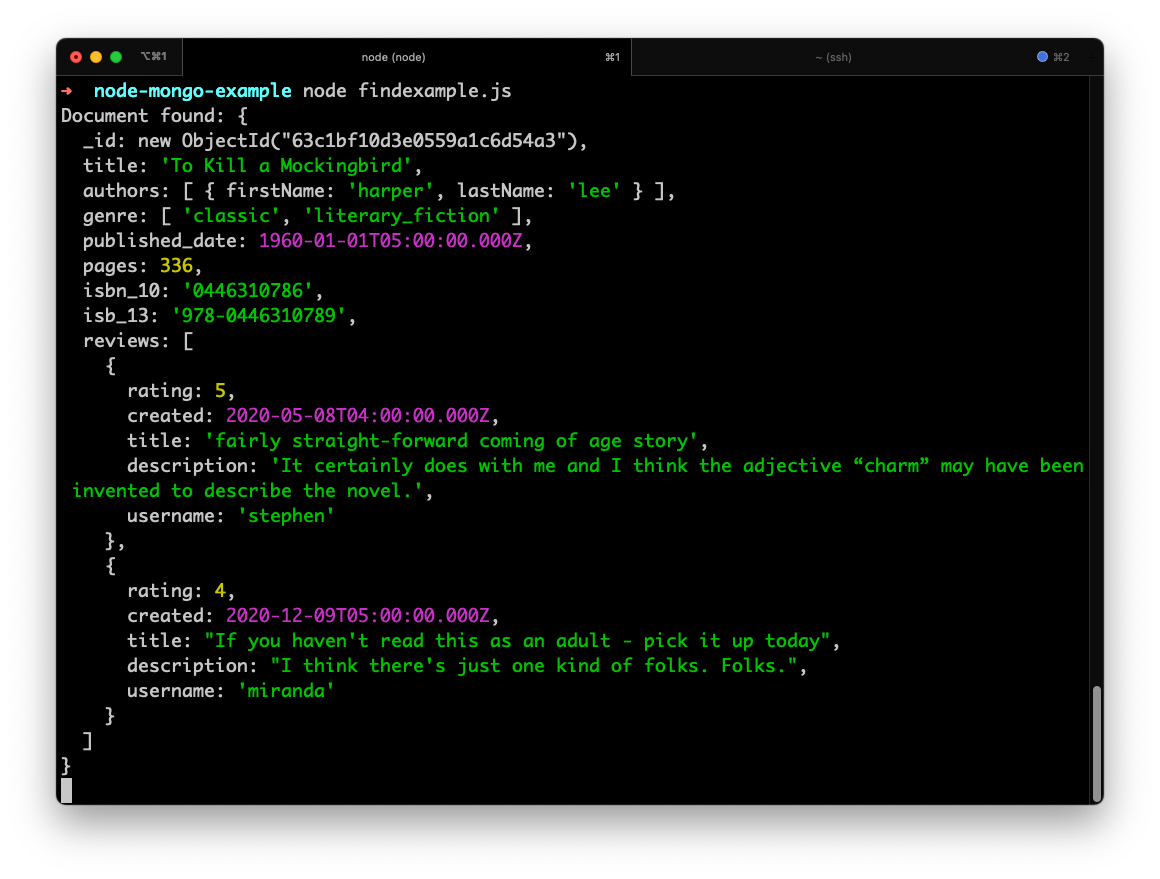Select the isb_13 value '978-0446310789'
Viewport: 1160px width, 879px height.
[259, 316]
